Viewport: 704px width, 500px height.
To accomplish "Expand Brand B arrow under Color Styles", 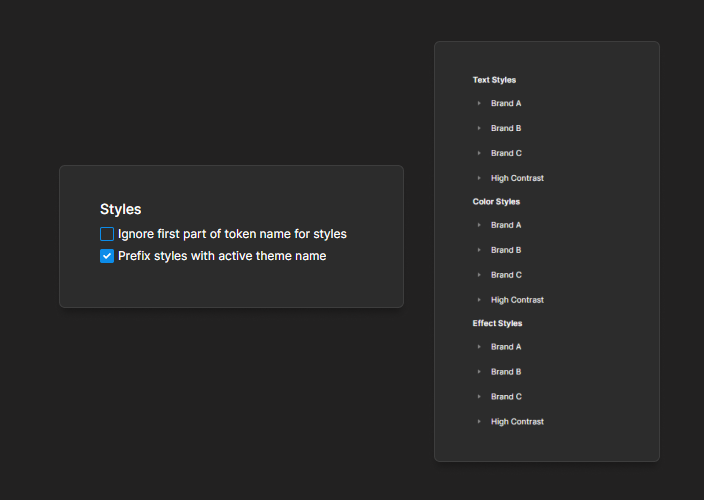I will click(x=479, y=250).
